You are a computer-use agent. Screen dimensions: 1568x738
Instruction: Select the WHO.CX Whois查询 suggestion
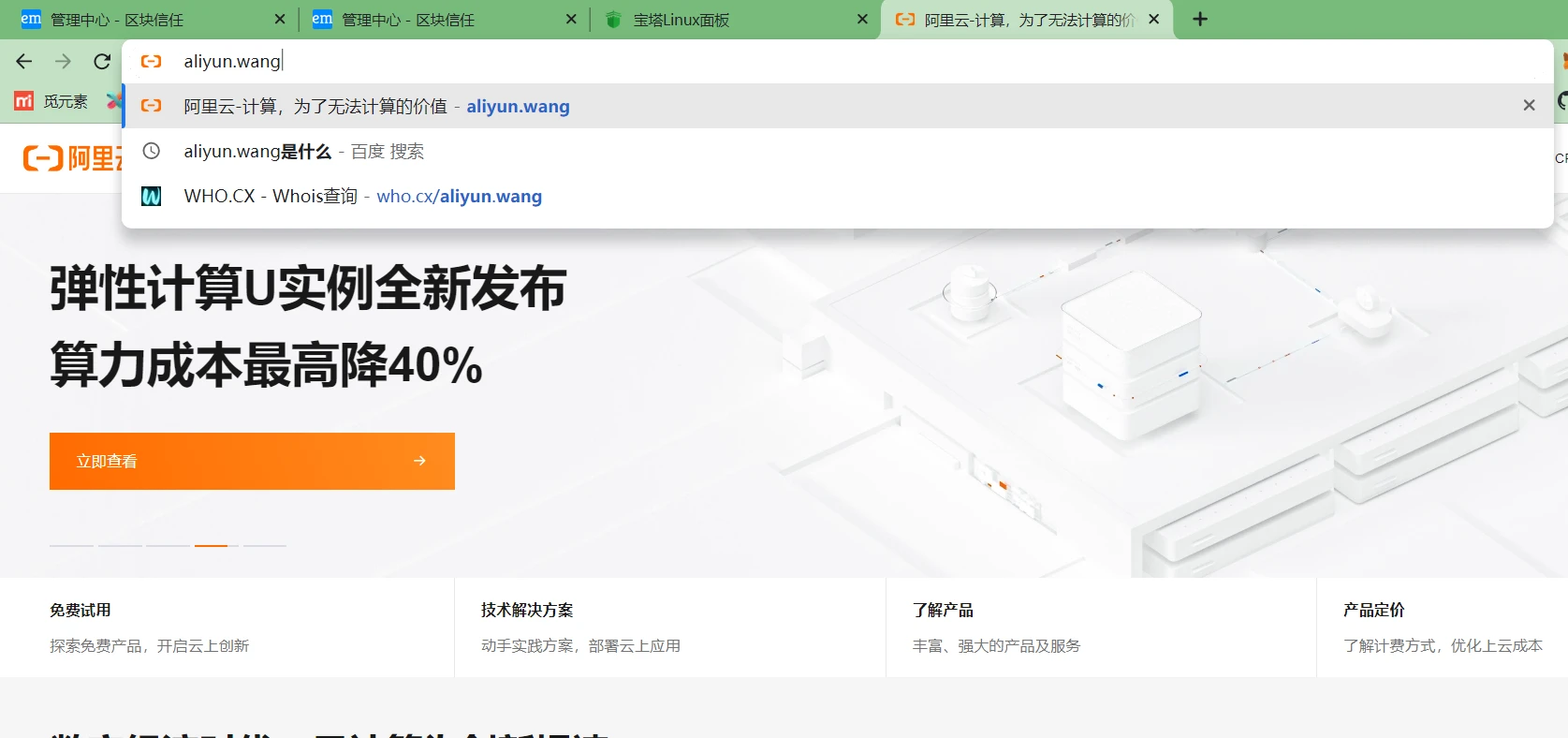coord(362,197)
